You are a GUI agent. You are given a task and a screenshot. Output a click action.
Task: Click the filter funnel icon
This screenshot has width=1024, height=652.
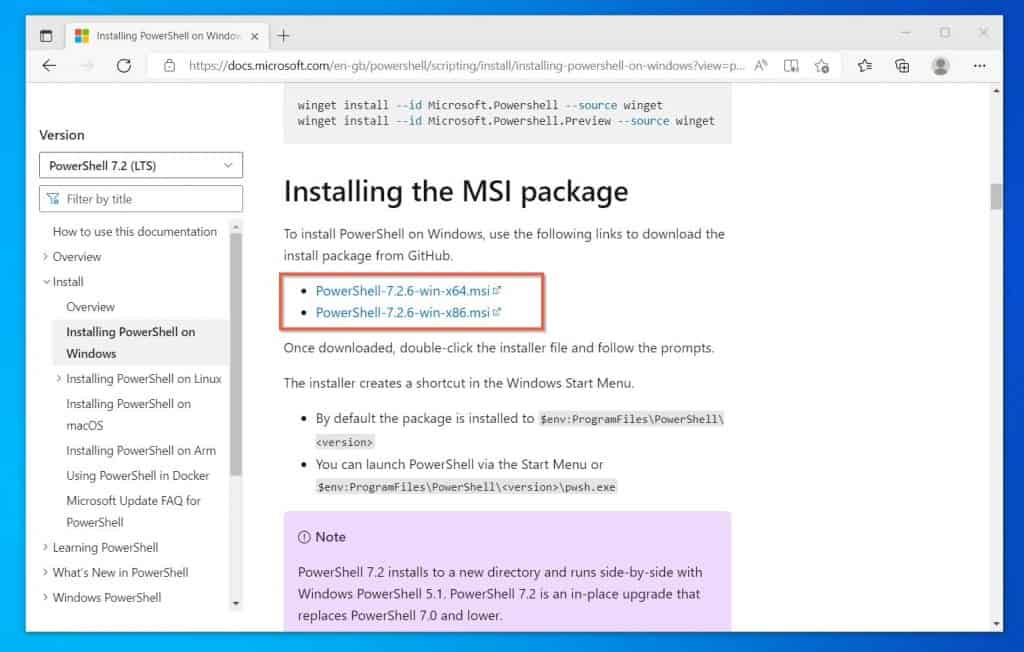54,199
